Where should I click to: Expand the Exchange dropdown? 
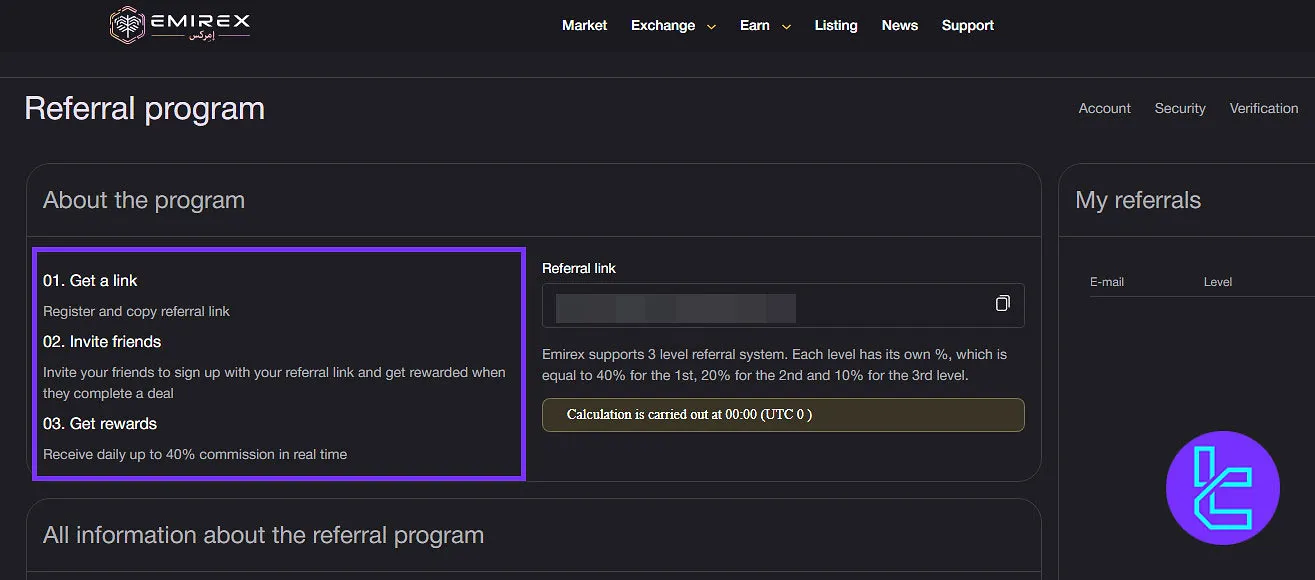point(663,25)
